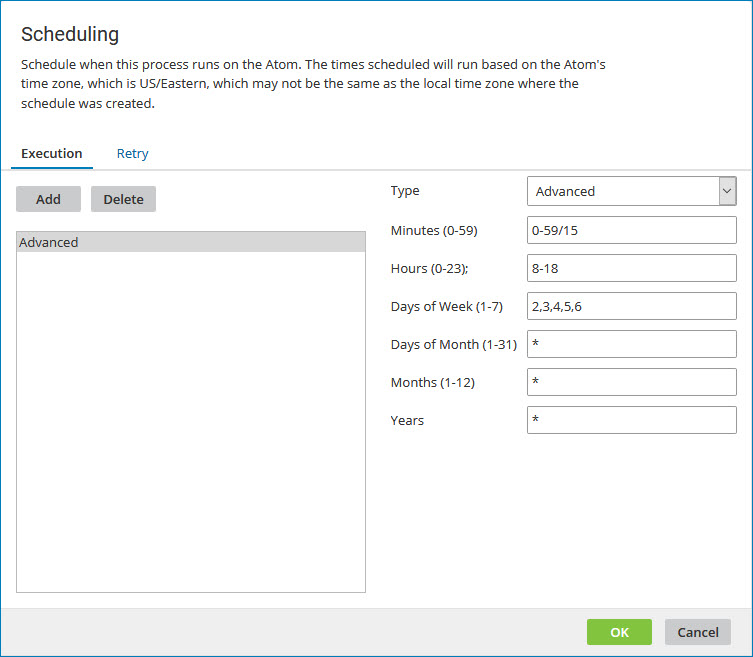Click empty space in the schedule list
The height and width of the screenshot is (657, 753).
[x=190, y=420]
